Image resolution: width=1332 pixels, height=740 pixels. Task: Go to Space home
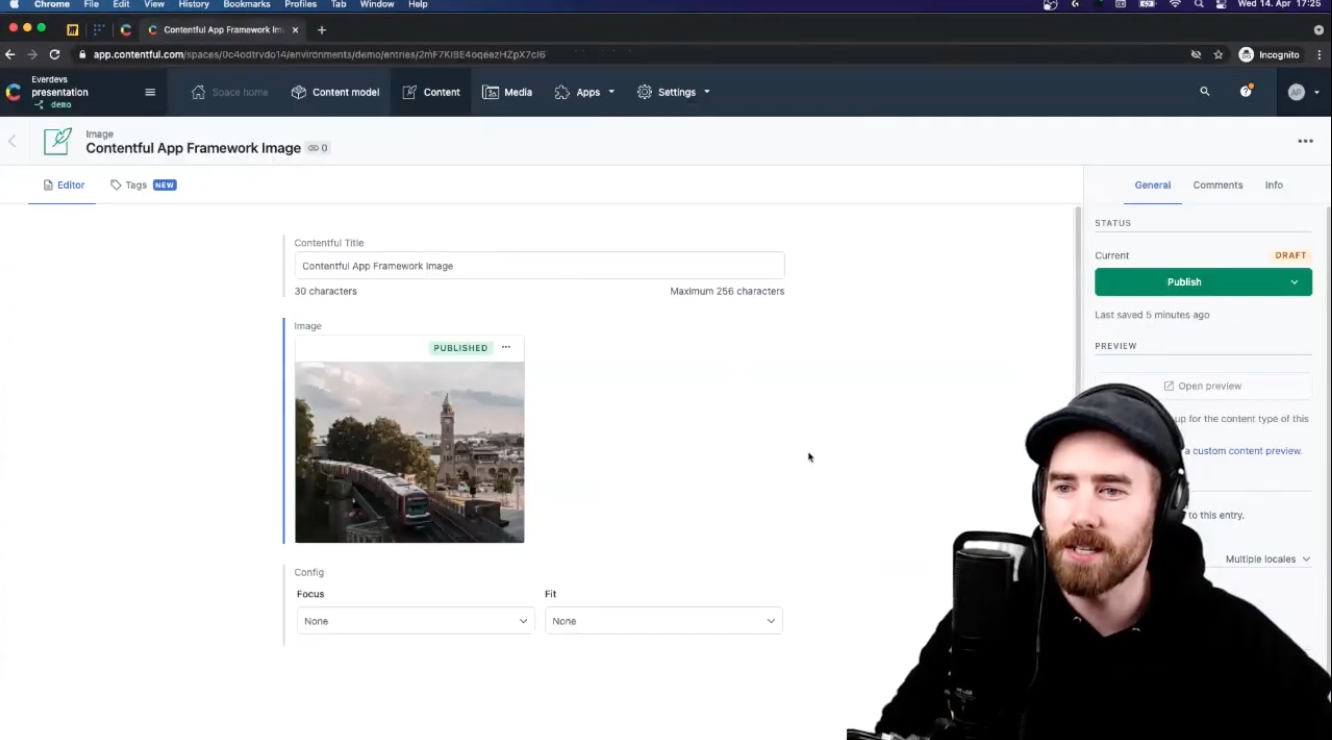pyautogui.click(x=230, y=92)
